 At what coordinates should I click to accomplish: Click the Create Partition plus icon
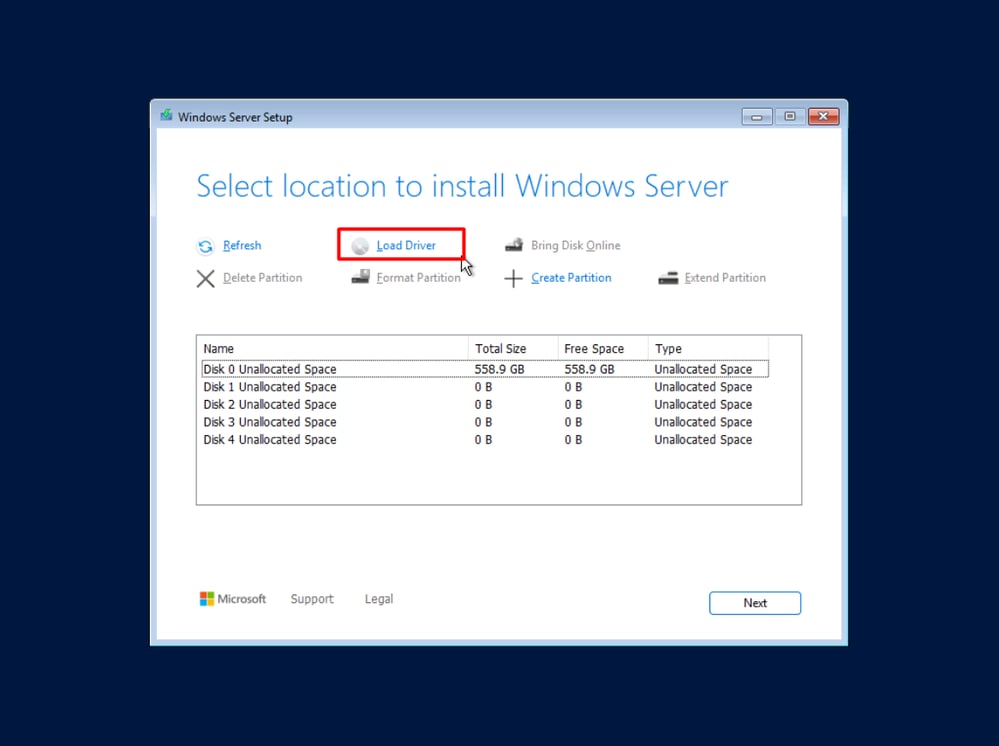[x=514, y=278]
